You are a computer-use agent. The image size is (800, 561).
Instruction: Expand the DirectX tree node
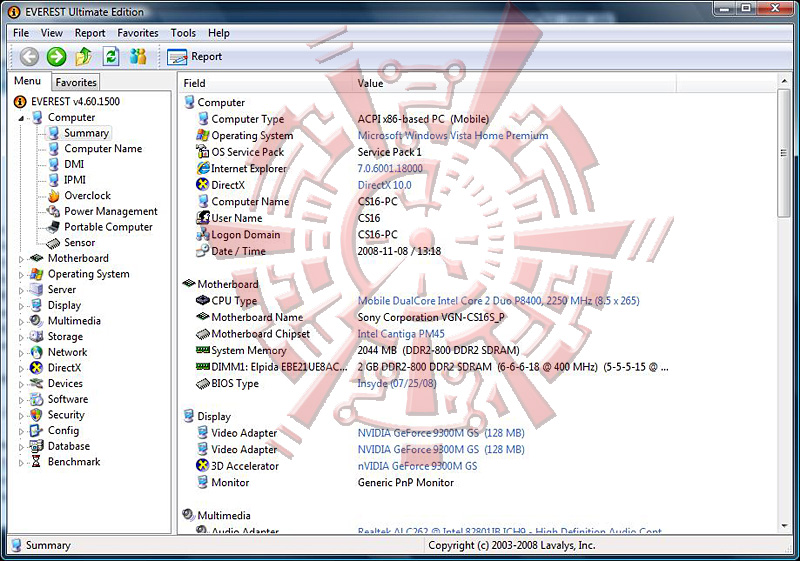coord(21,369)
